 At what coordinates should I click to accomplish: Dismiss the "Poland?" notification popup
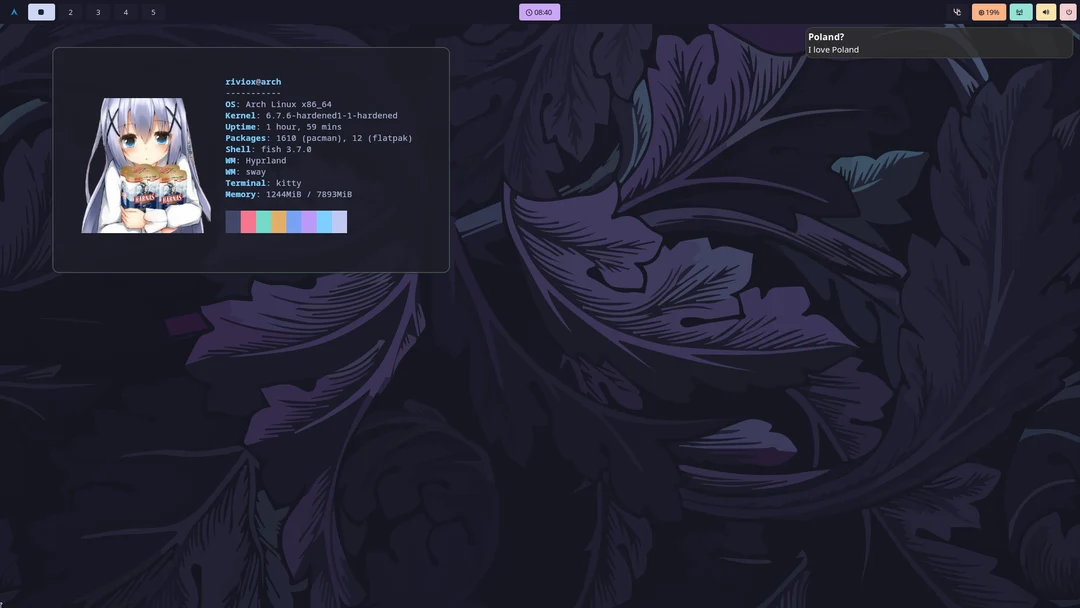coord(939,42)
